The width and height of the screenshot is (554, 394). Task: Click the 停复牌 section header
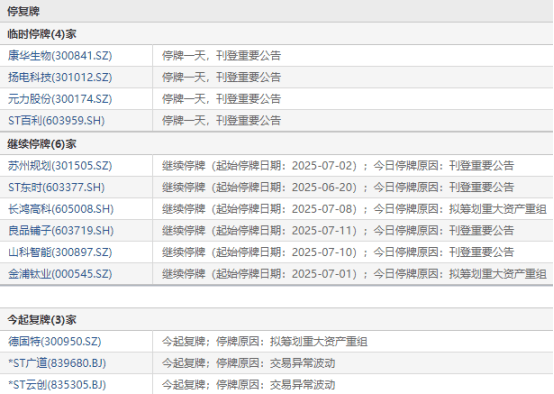[24, 11]
